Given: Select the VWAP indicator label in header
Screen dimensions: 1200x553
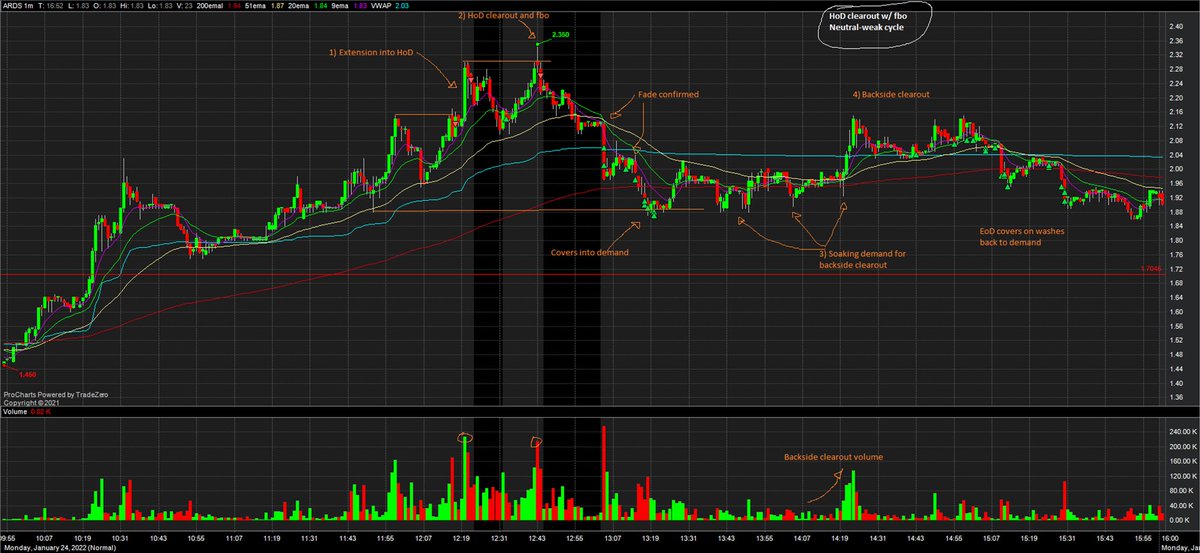Looking at the screenshot, I should pos(383,5).
